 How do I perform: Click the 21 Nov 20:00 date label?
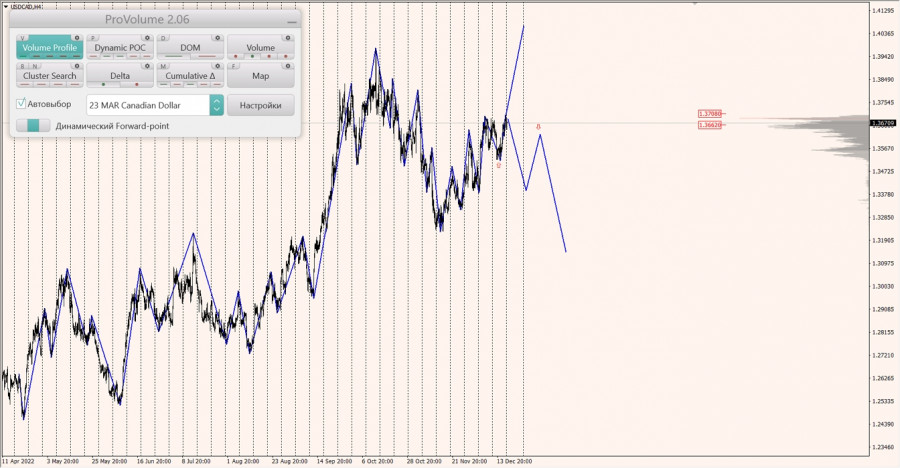pyautogui.click(x=470, y=461)
